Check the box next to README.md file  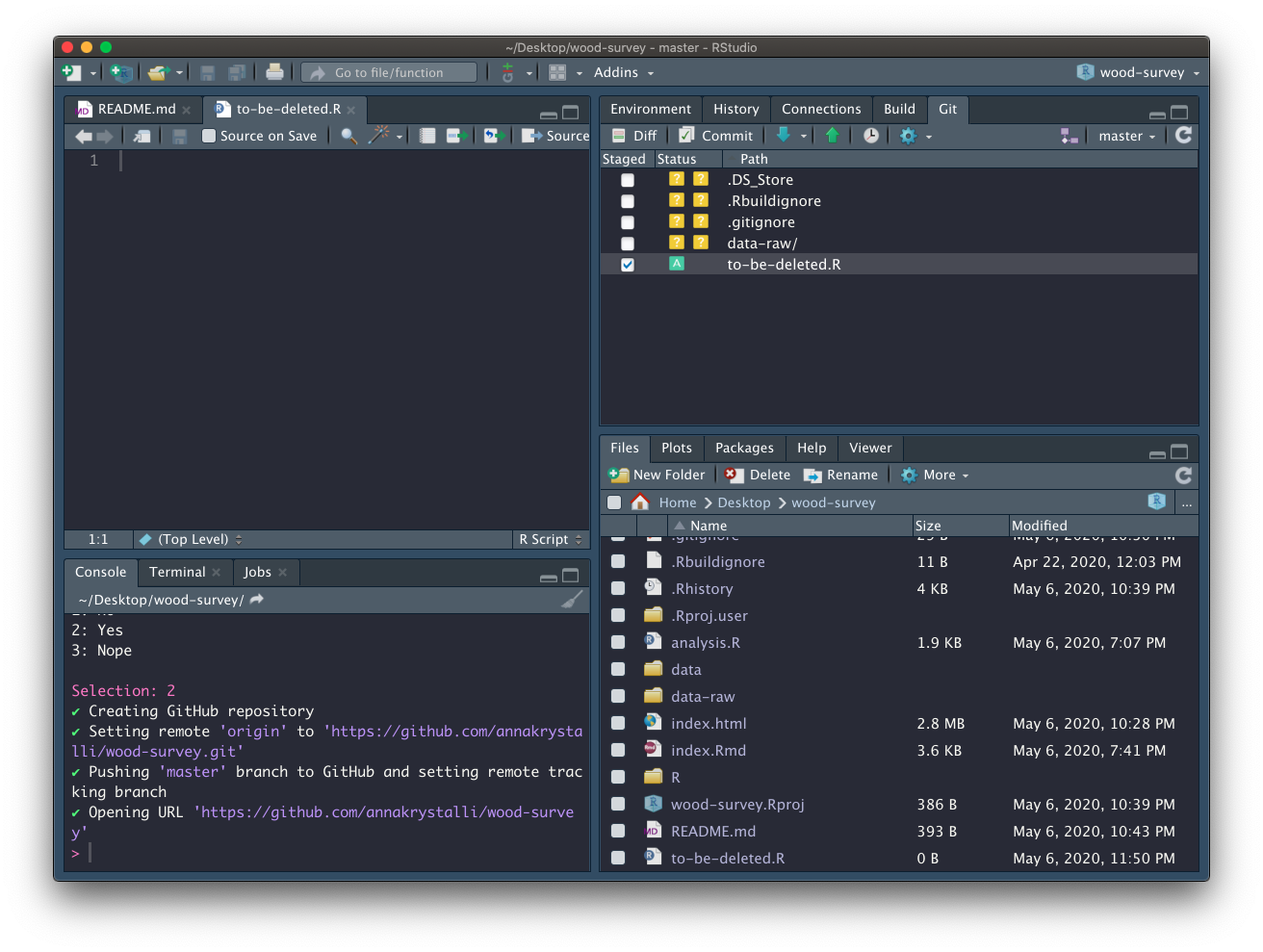tap(618, 831)
